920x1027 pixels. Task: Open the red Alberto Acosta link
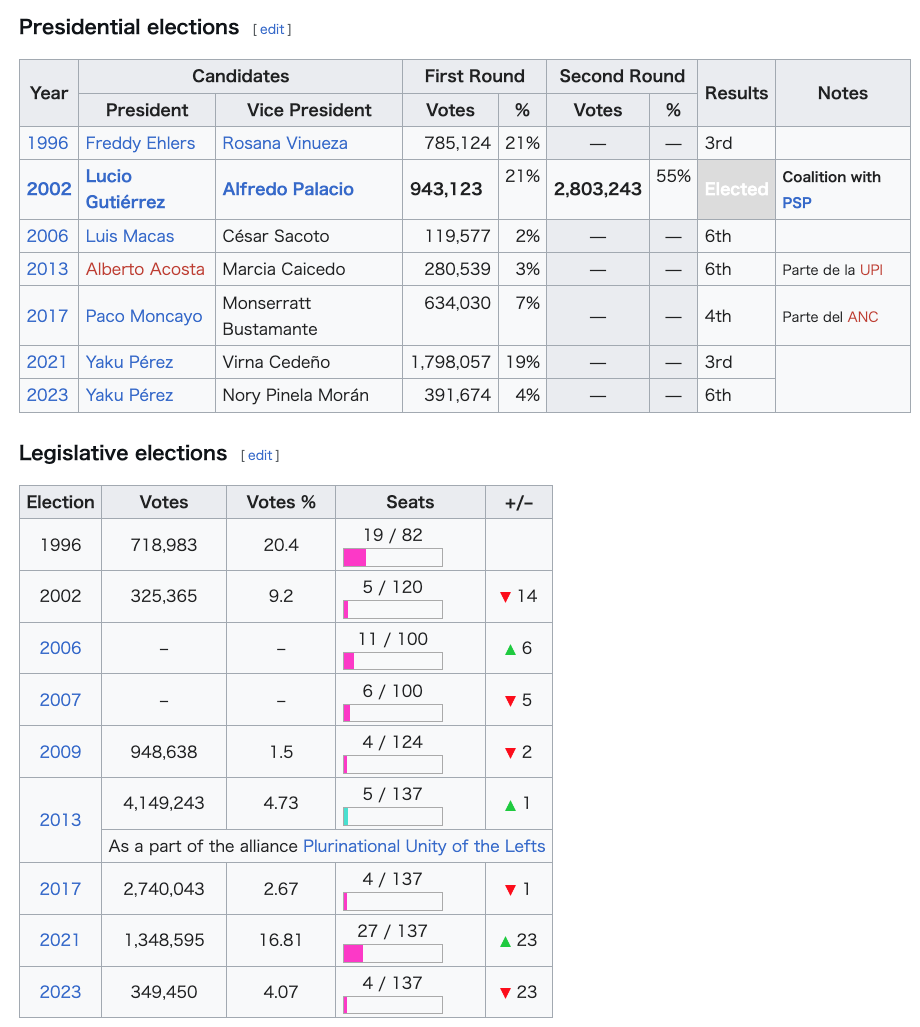click(145, 269)
